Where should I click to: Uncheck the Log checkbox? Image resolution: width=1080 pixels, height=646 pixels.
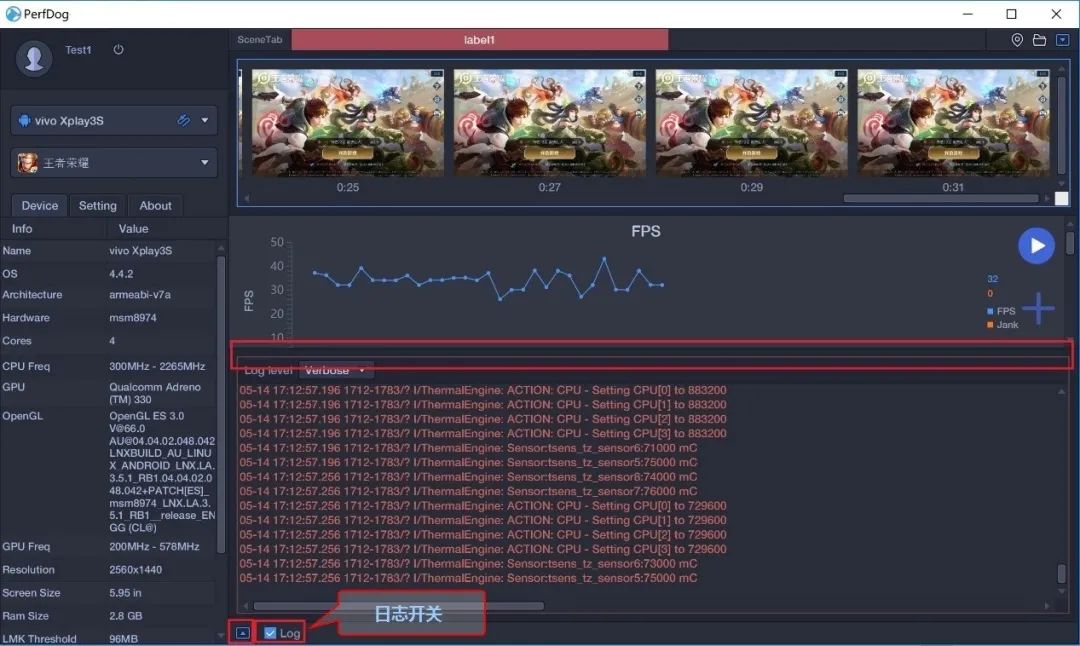tap(270, 633)
